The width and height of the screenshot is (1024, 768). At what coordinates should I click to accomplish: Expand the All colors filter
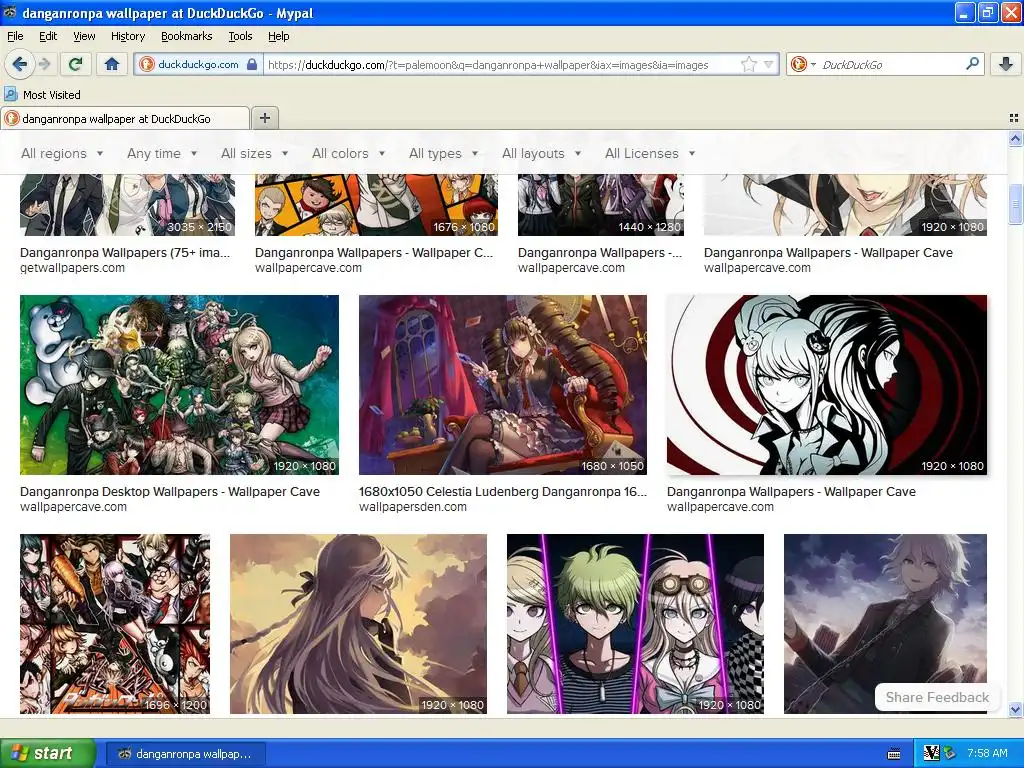(x=348, y=153)
